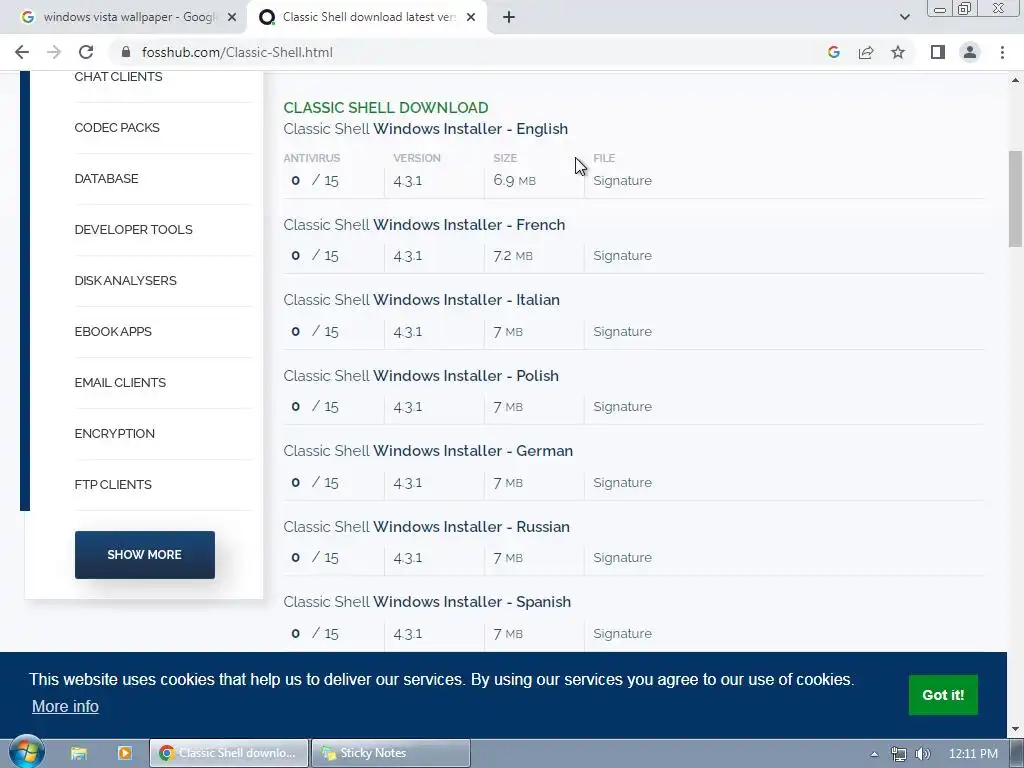Click the 7.2 MB size value
1024x768 pixels.
[513, 255]
